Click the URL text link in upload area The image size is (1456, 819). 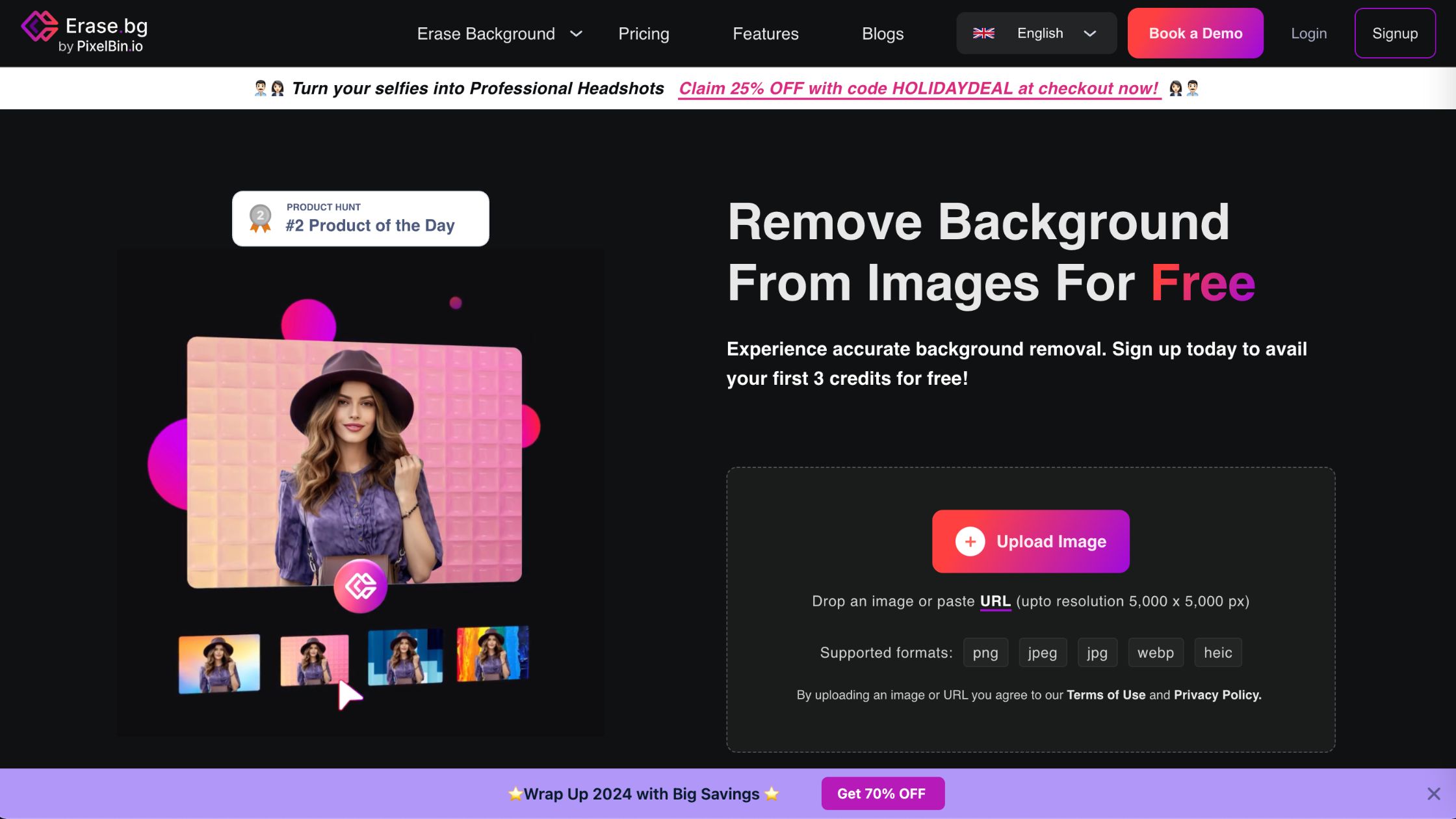pyautogui.click(x=995, y=600)
